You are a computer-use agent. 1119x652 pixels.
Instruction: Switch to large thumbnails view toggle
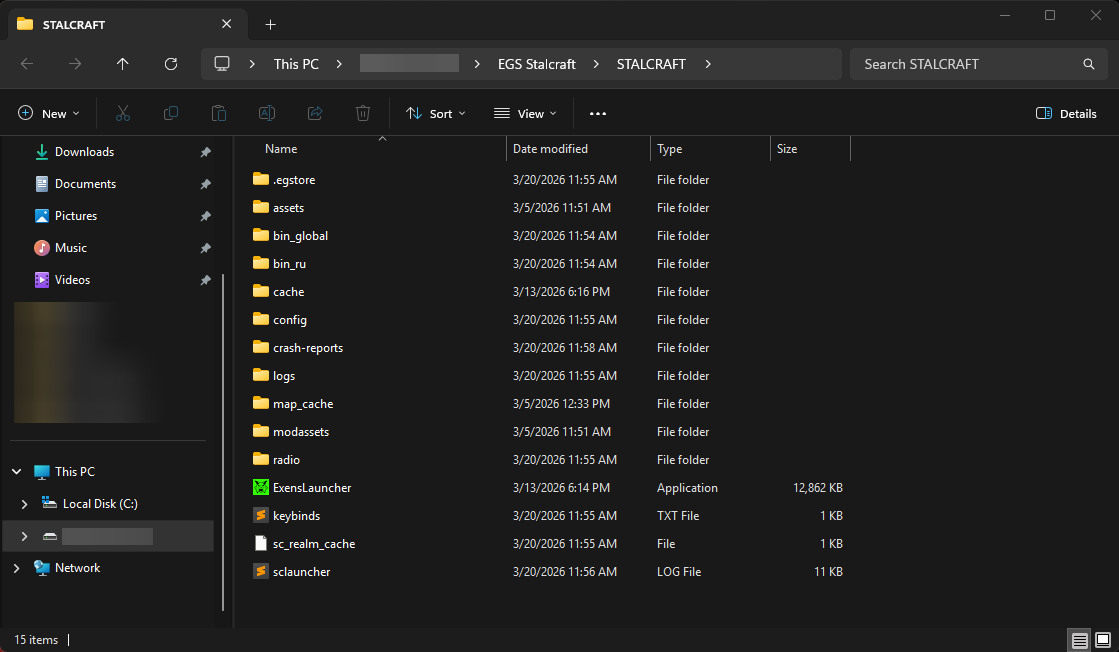coord(1102,640)
